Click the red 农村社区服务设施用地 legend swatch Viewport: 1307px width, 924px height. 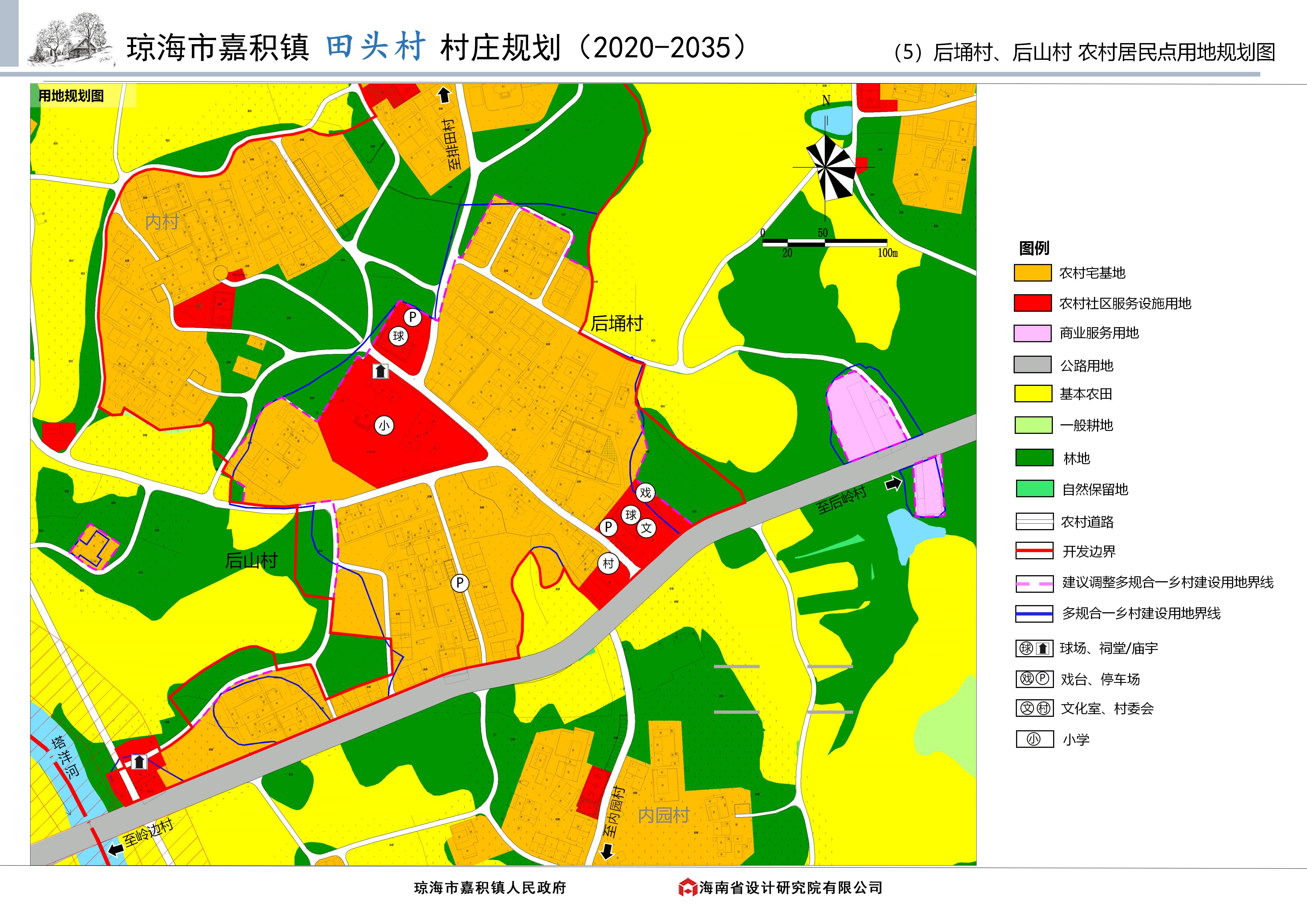point(1032,303)
